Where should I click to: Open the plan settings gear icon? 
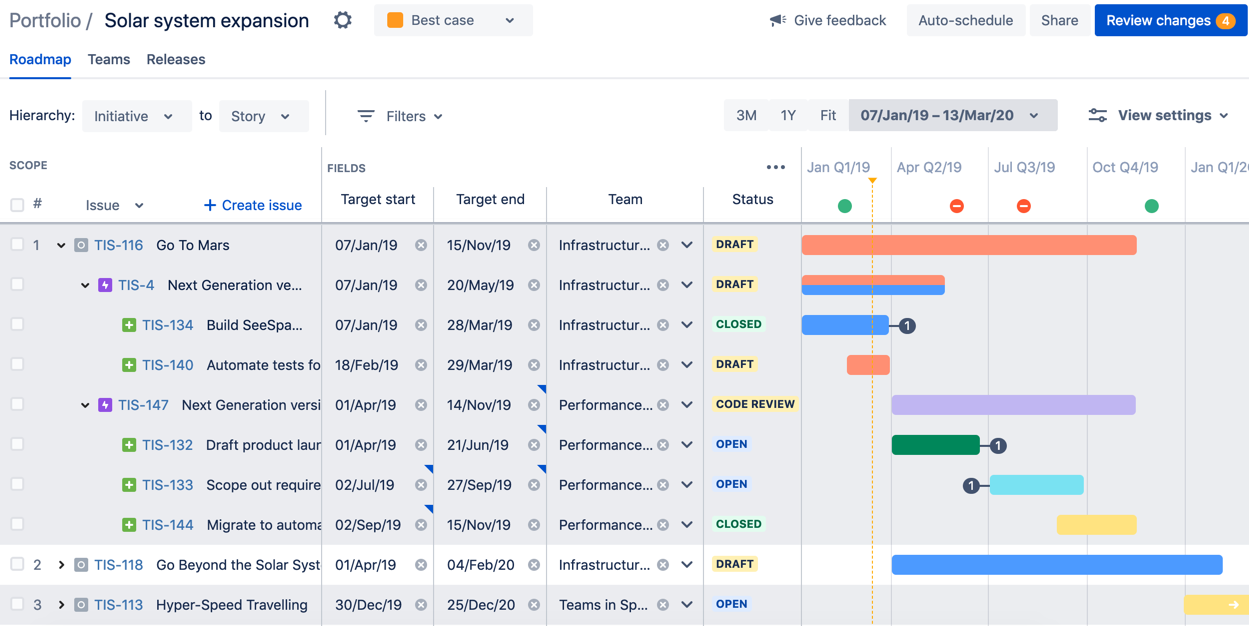(x=342, y=20)
